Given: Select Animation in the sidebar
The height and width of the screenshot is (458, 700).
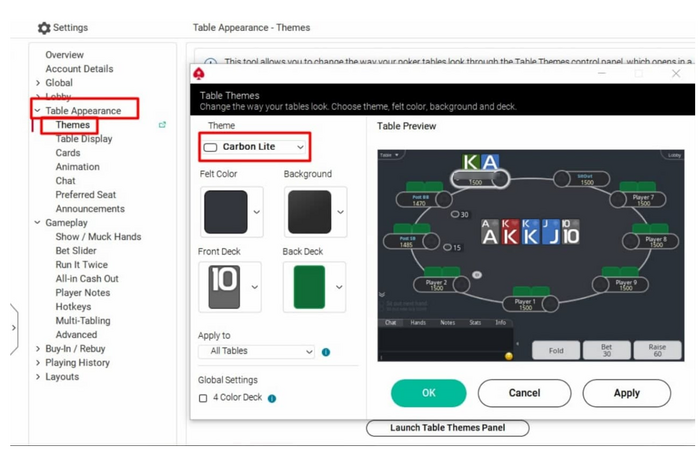Looking at the screenshot, I should (78, 167).
